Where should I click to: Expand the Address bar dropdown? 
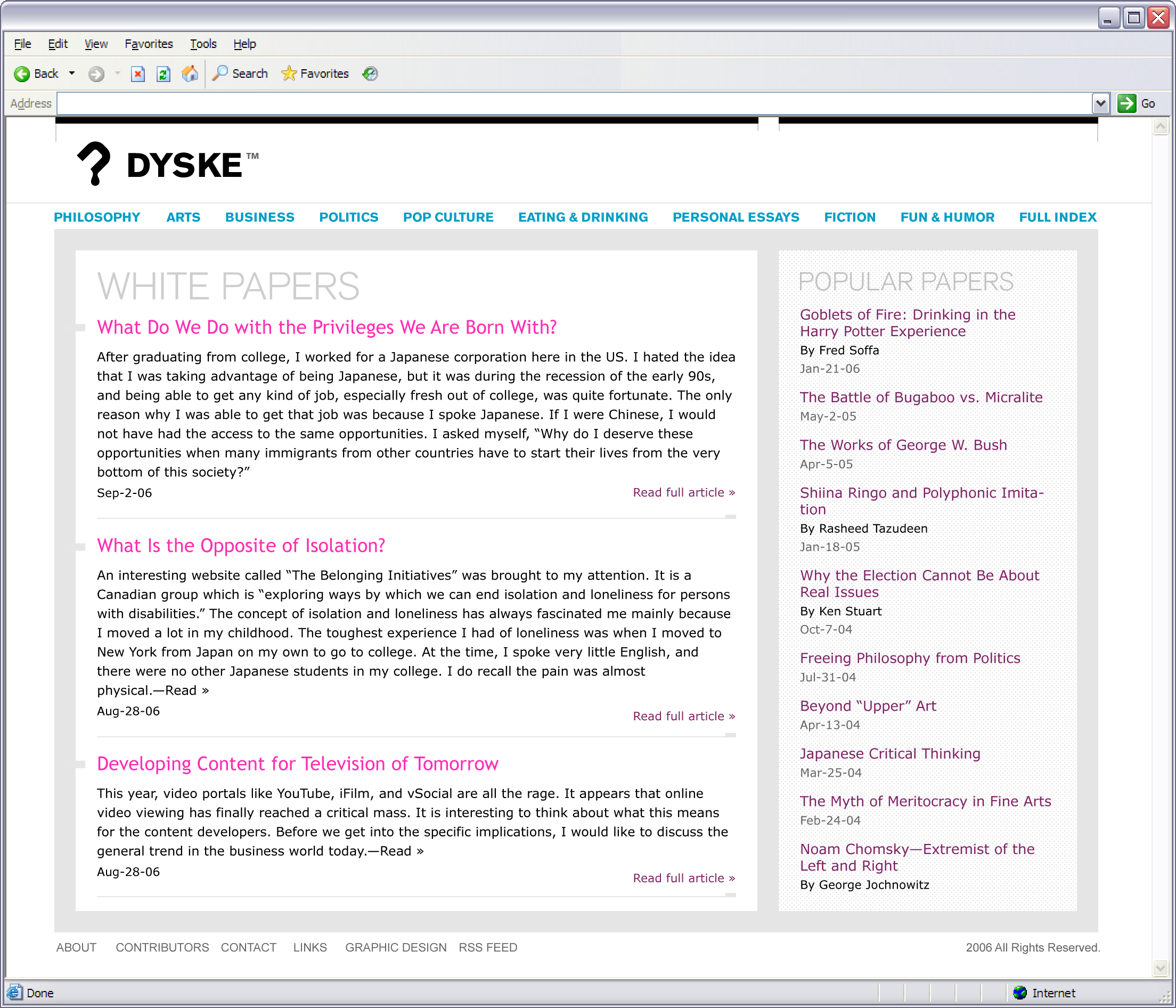[x=1101, y=103]
